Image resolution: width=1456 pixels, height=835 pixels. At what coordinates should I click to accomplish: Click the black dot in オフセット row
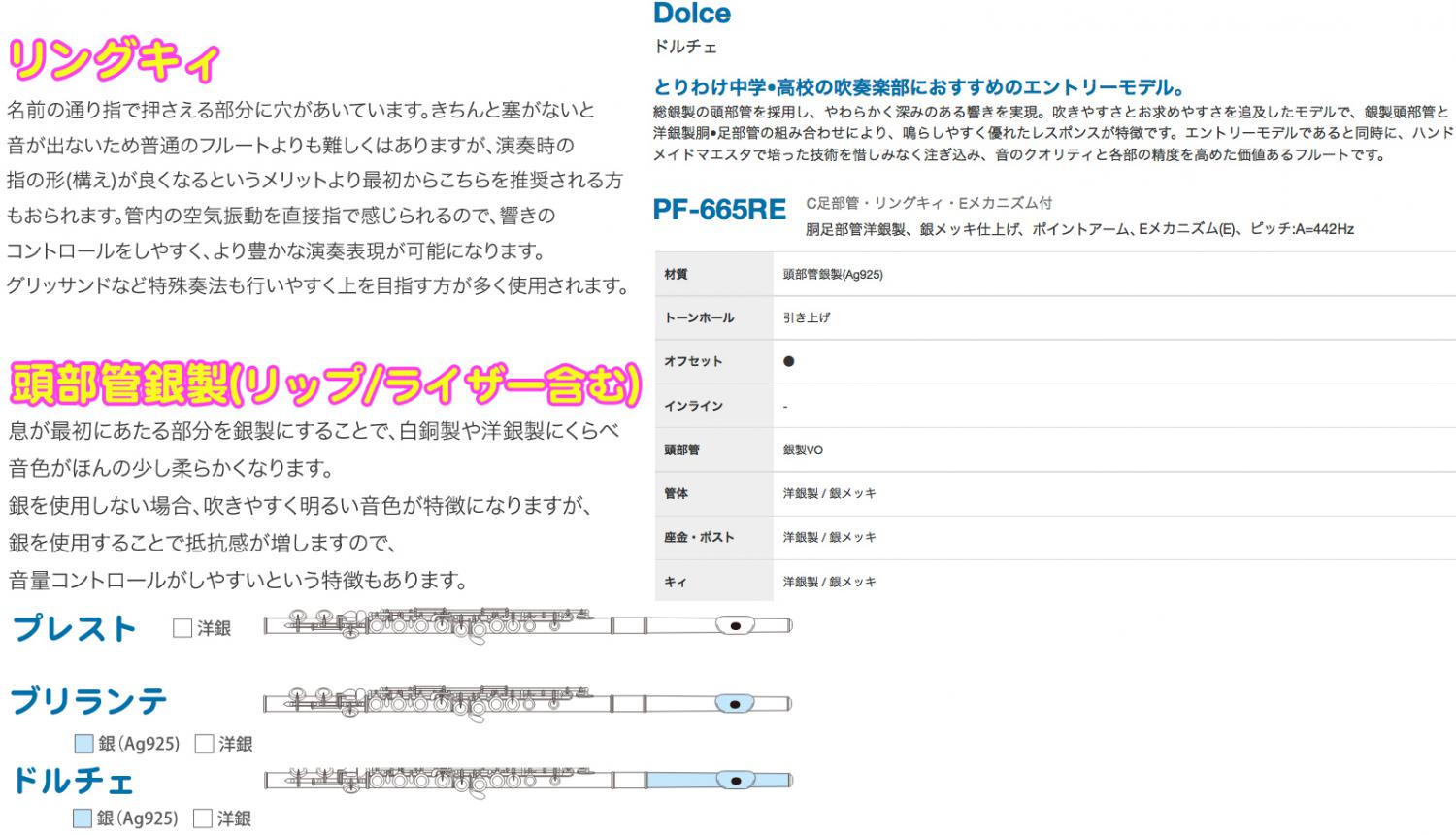(788, 361)
